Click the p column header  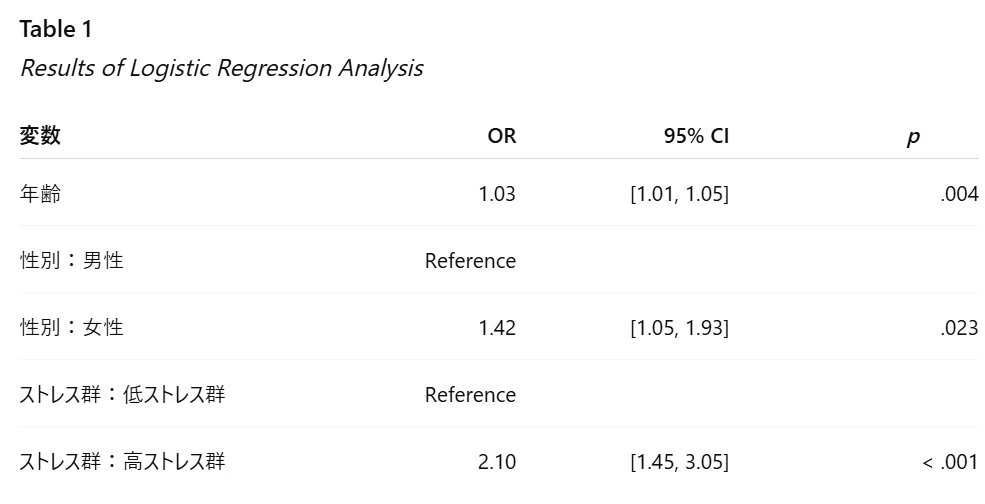tap(913, 137)
